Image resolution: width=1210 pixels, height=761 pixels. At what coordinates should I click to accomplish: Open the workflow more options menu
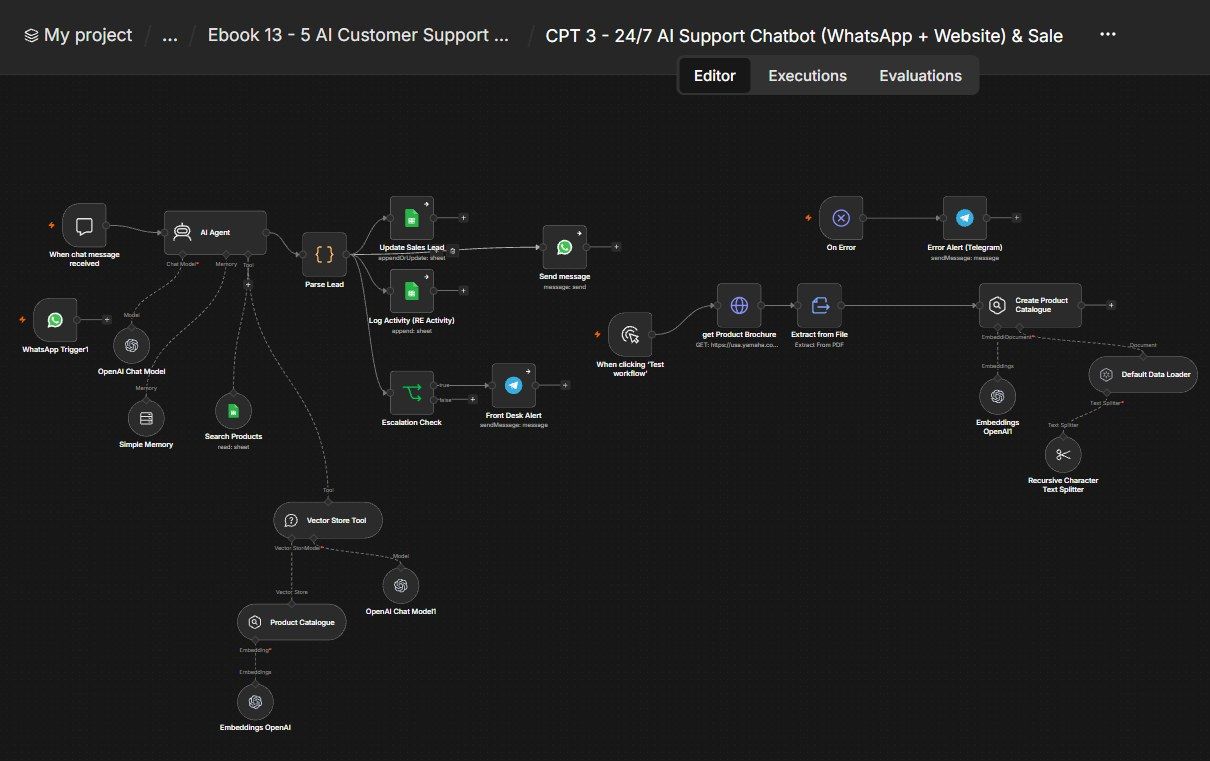(1107, 34)
